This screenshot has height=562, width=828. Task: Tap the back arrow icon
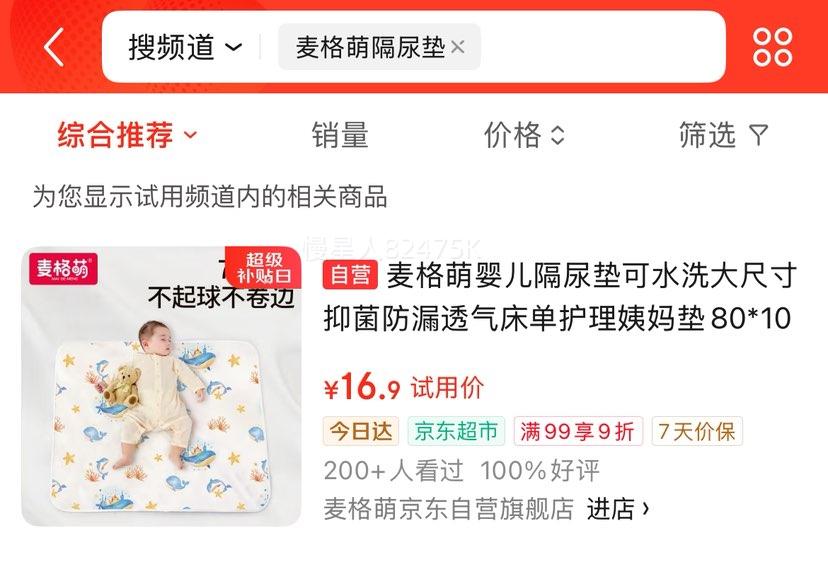click(x=54, y=47)
